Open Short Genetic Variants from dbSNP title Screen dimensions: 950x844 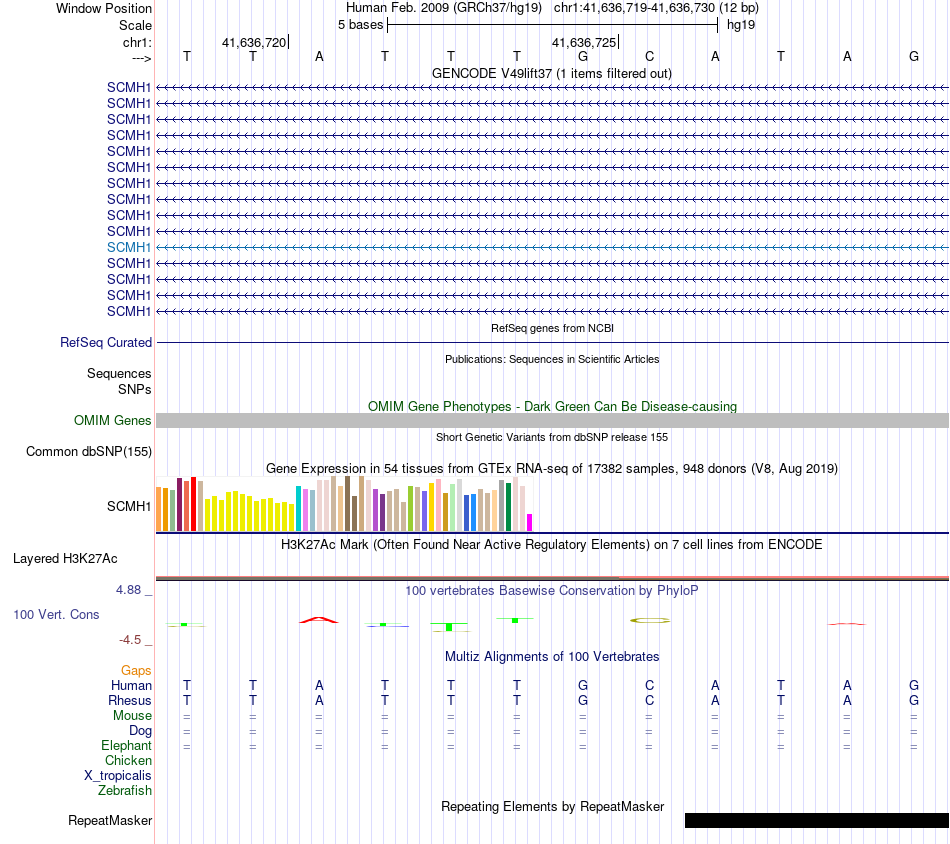[552, 437]
